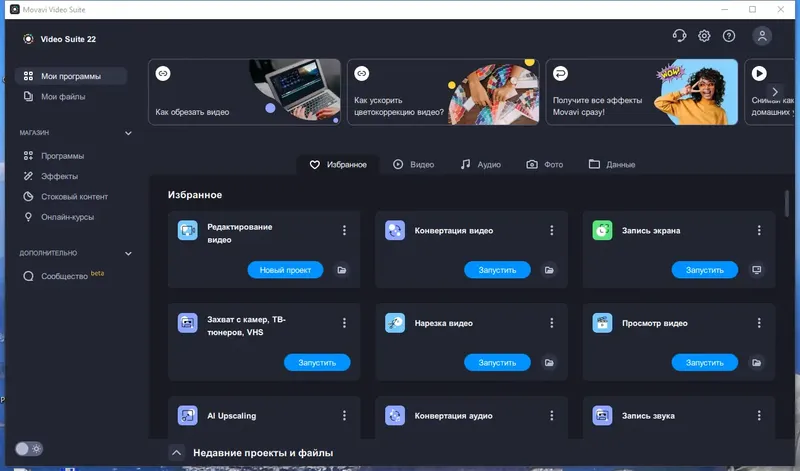Launch Запись экрана with Запустить

(705, 270)
